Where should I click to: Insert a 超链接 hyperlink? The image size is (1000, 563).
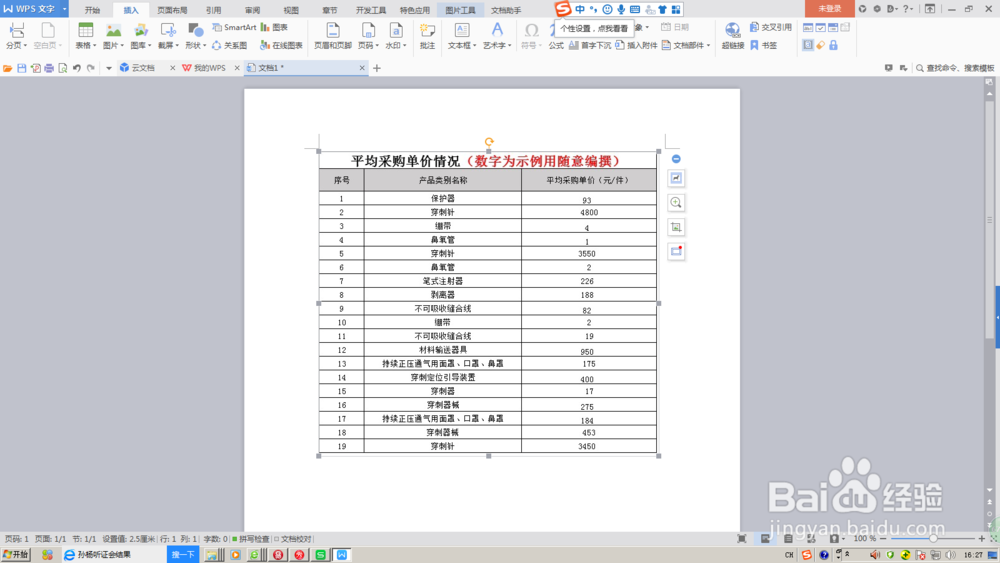[733, 36]
